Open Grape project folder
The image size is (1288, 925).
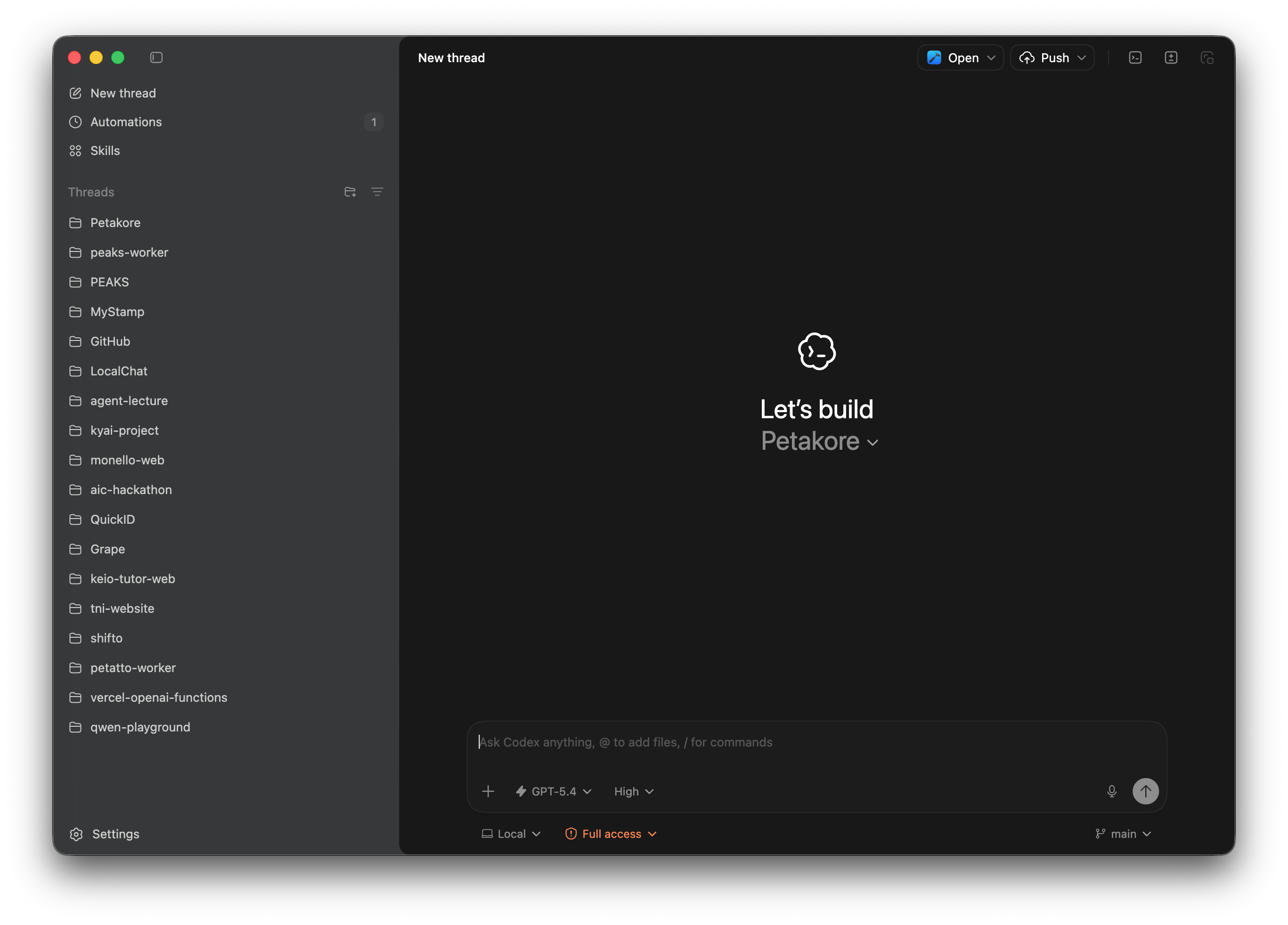pos(226,549)
